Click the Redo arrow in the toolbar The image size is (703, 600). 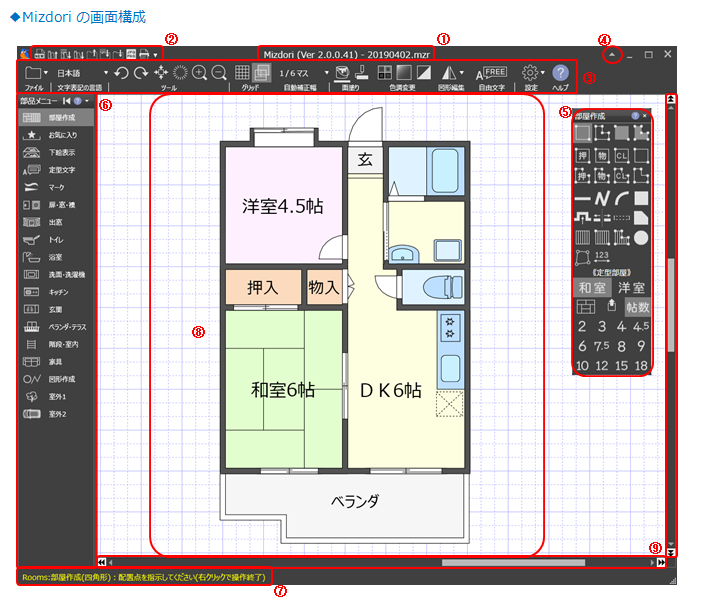click(x=141, y=72)
